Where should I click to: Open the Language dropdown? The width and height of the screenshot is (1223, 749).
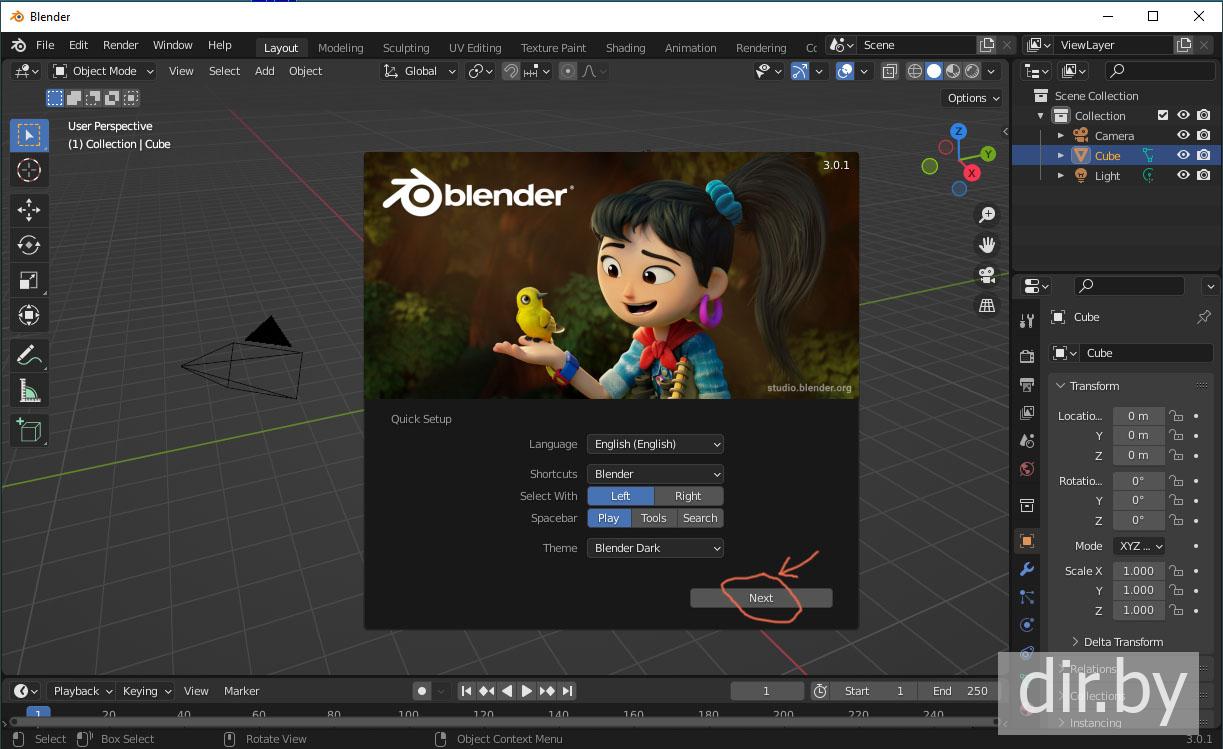tap(655, 444)
